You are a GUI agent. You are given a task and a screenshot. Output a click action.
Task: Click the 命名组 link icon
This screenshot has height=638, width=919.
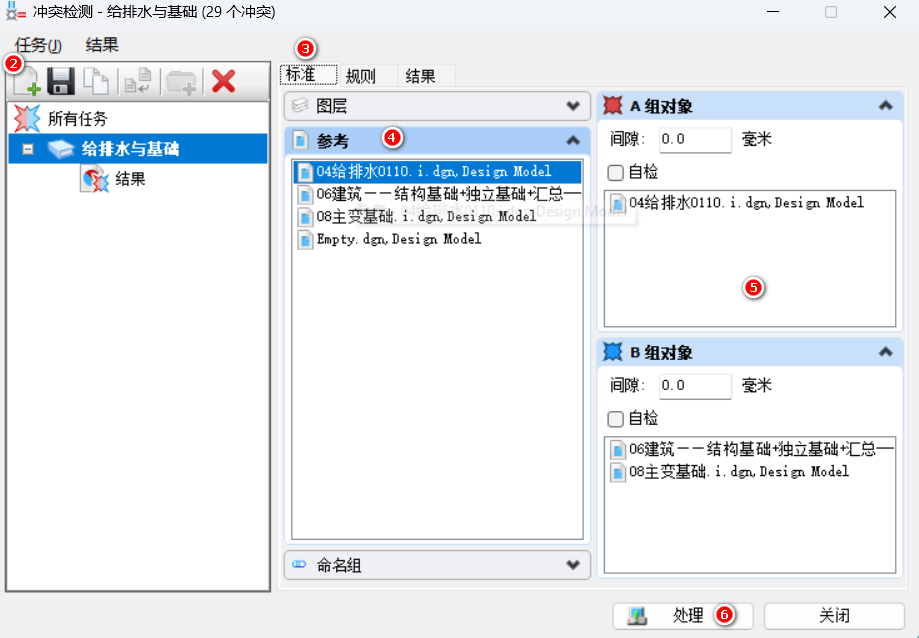coord(299,564)
